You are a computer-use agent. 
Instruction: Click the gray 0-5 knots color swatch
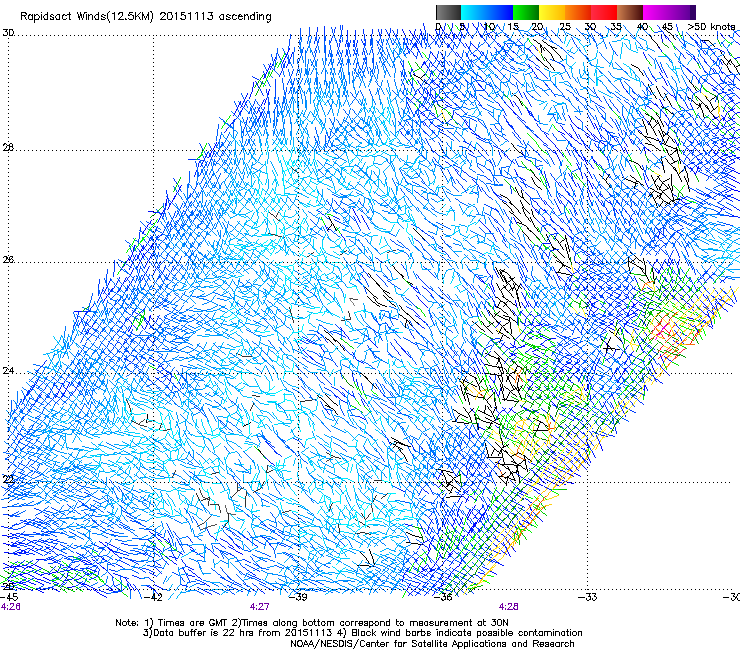(448, 12)
